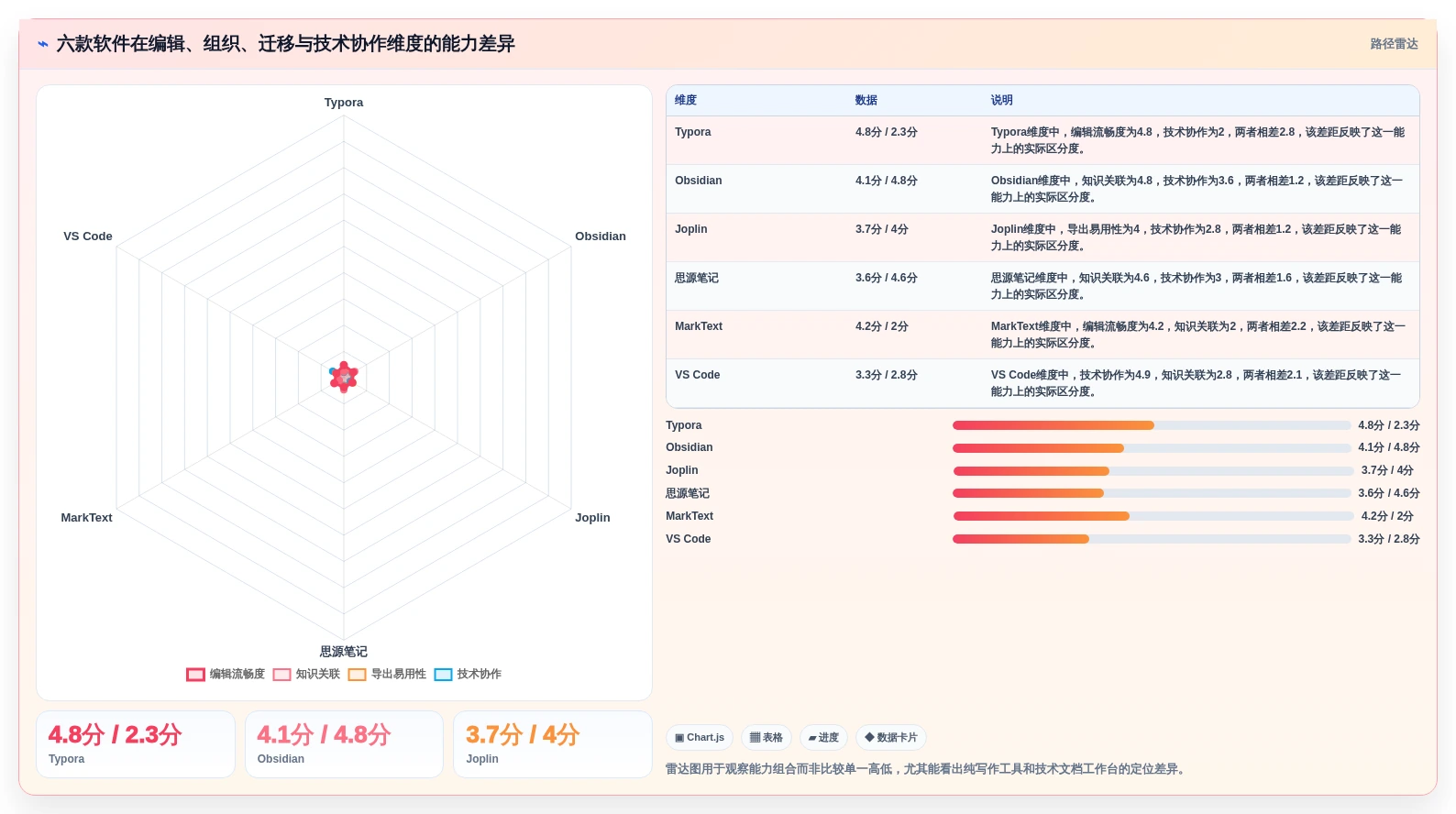The image size is (1456, 814).
Task: Click table cell 3.3分 / 2.8分
Action: coord(887,375)
